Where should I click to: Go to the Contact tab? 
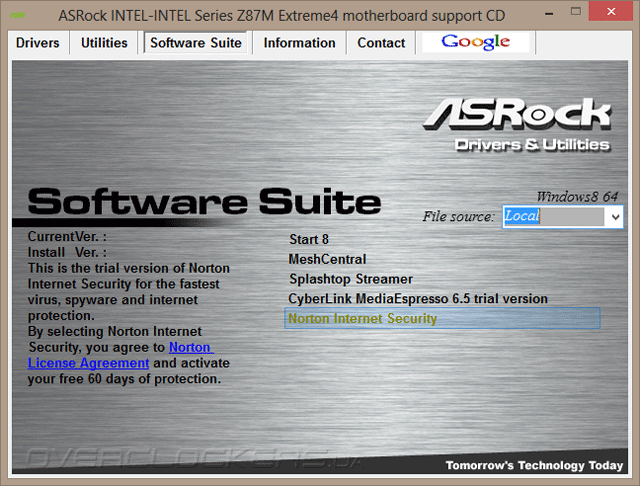coord(381,43)
